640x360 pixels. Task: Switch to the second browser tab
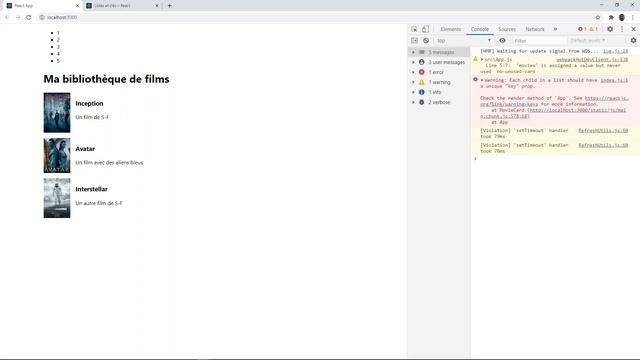[122, 6]
